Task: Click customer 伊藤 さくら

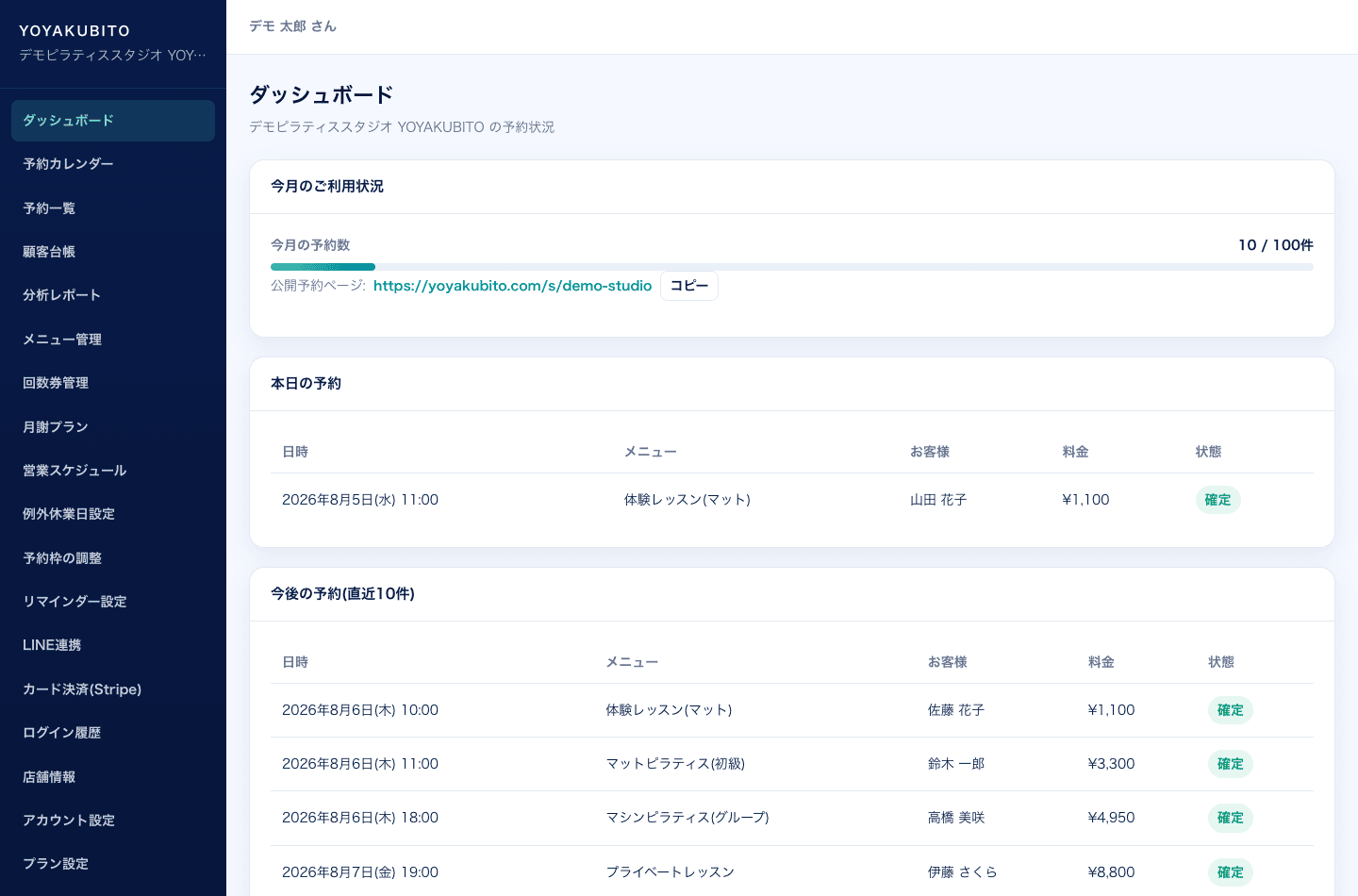Action: point(962,872)
